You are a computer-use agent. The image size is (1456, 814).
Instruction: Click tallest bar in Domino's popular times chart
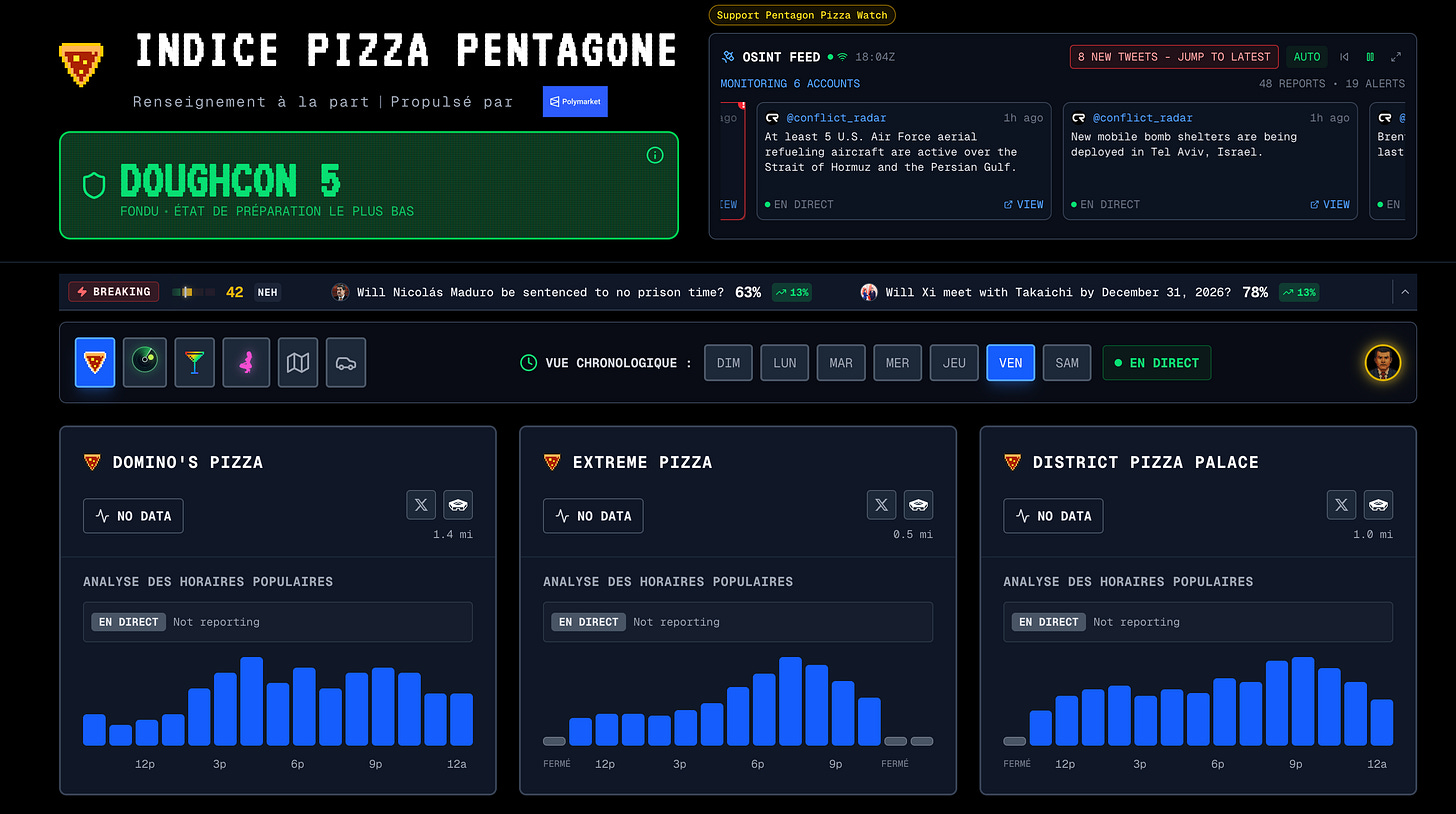click(x=251, y=701)
